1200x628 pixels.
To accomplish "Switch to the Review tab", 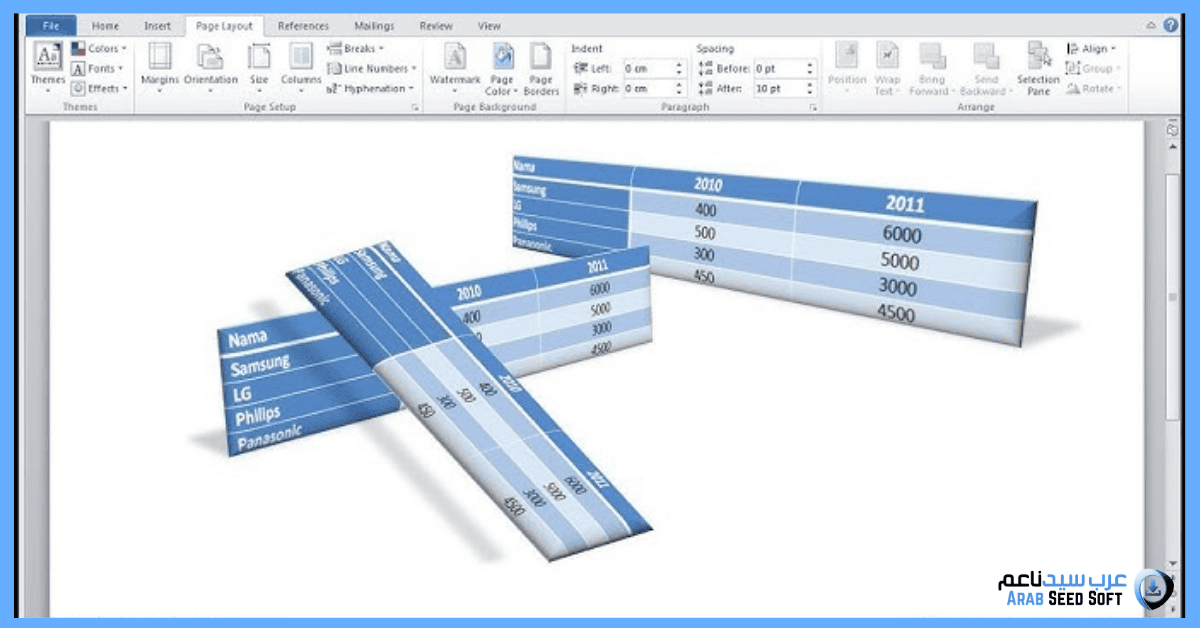I will click(x=436, y=26).
